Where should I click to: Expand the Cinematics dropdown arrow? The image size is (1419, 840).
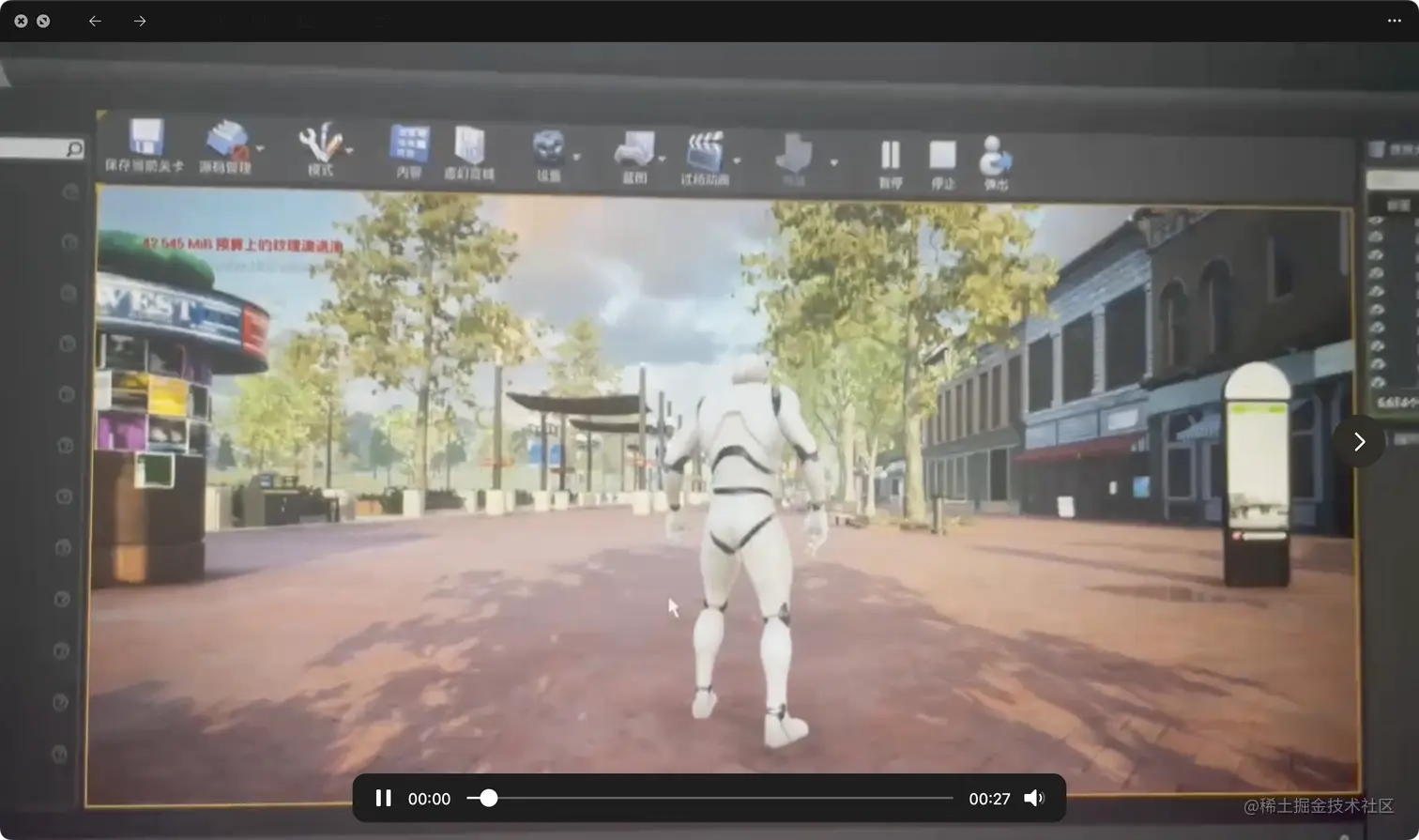pyautogui.click(x=737, y=160)
